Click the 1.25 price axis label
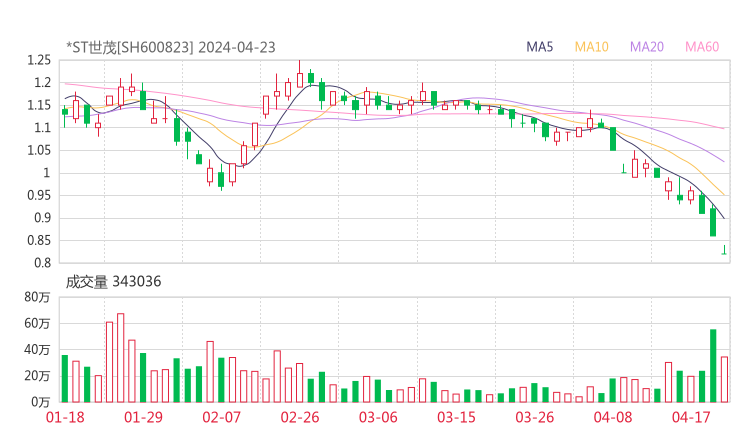 tap(39, 60)
